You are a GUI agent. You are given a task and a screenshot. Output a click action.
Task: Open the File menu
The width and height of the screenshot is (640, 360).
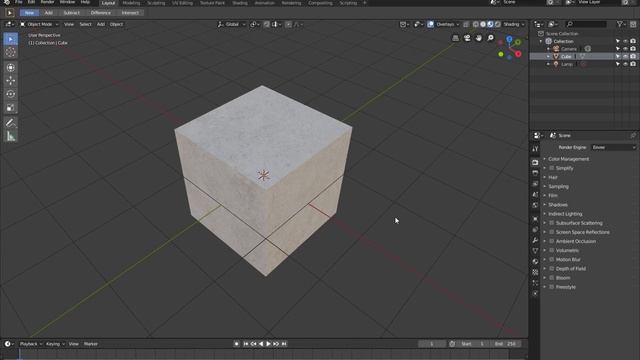pos(18,2)
